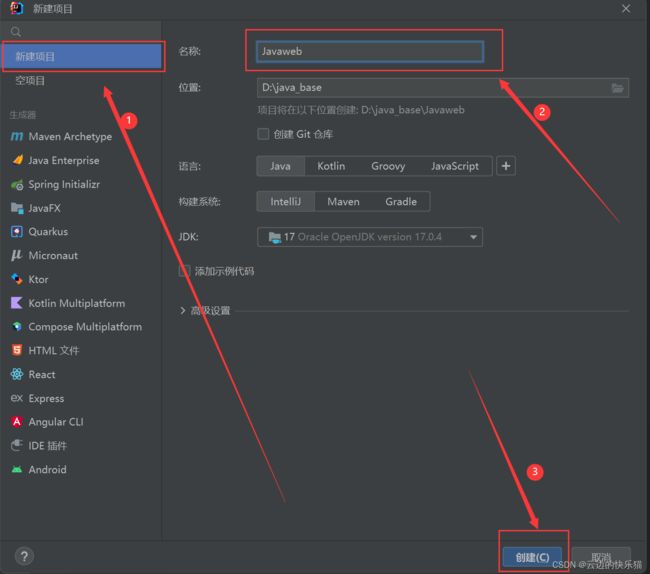Select the JavaFX label
This screenshot has height=574, width=650.
coord(44,208)
